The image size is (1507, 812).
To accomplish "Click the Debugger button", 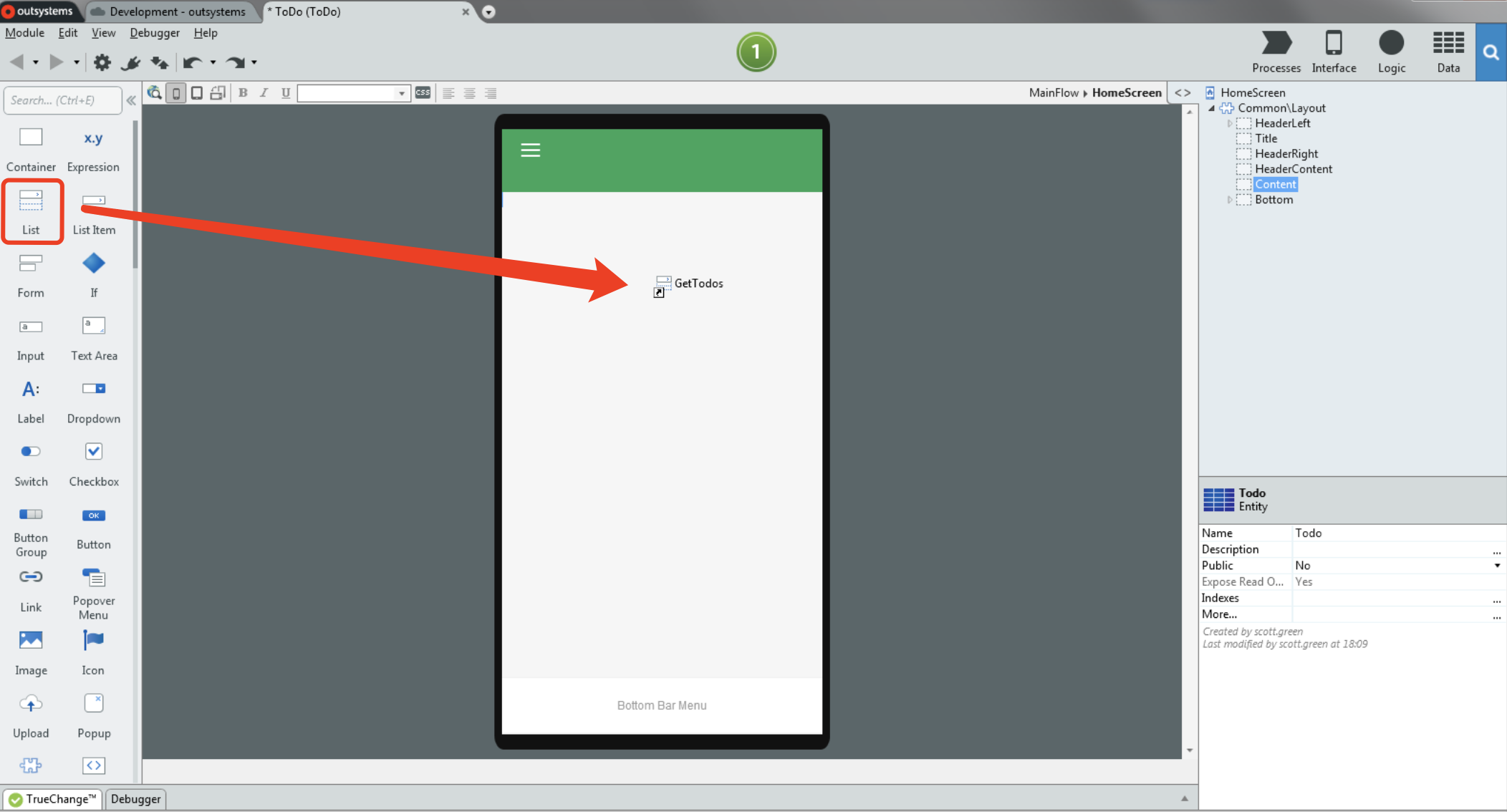I will coord(139,799).
